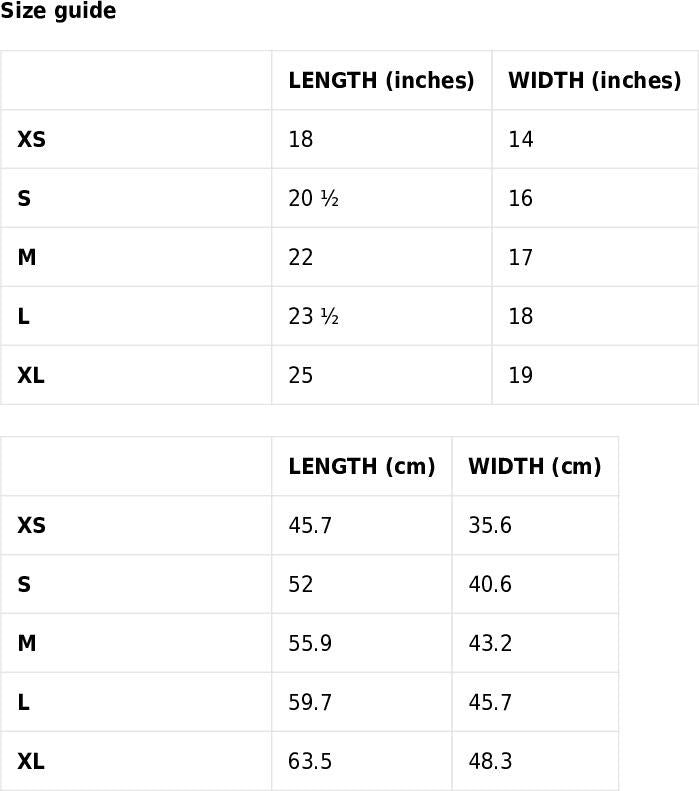Select the width value 17 for M
The height and width of the screenshot is (791, 699).
521,257
